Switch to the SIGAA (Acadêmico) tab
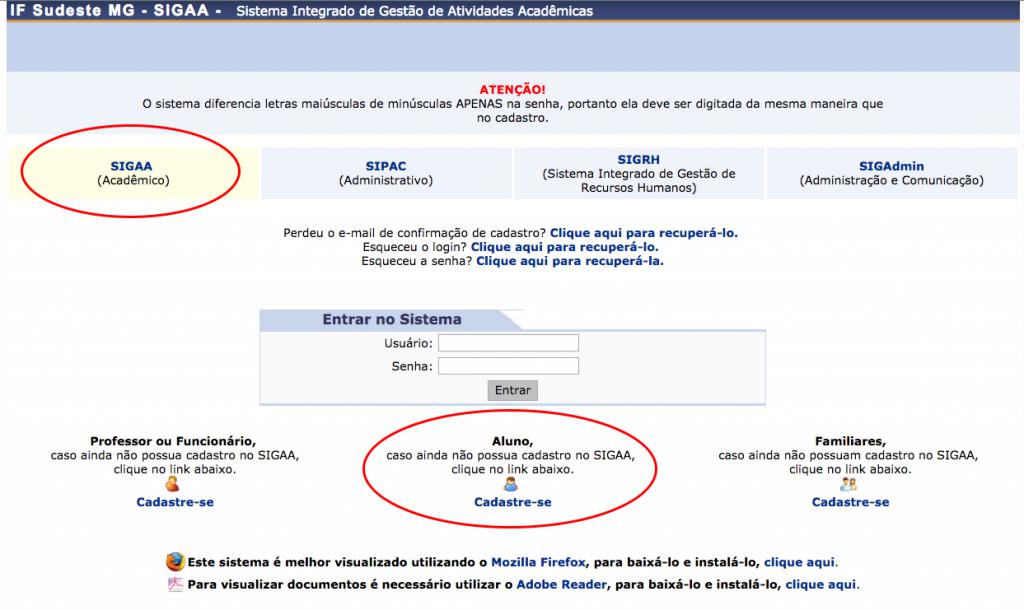This screenshot has width=1024, height=610. (x=133, y=173)
